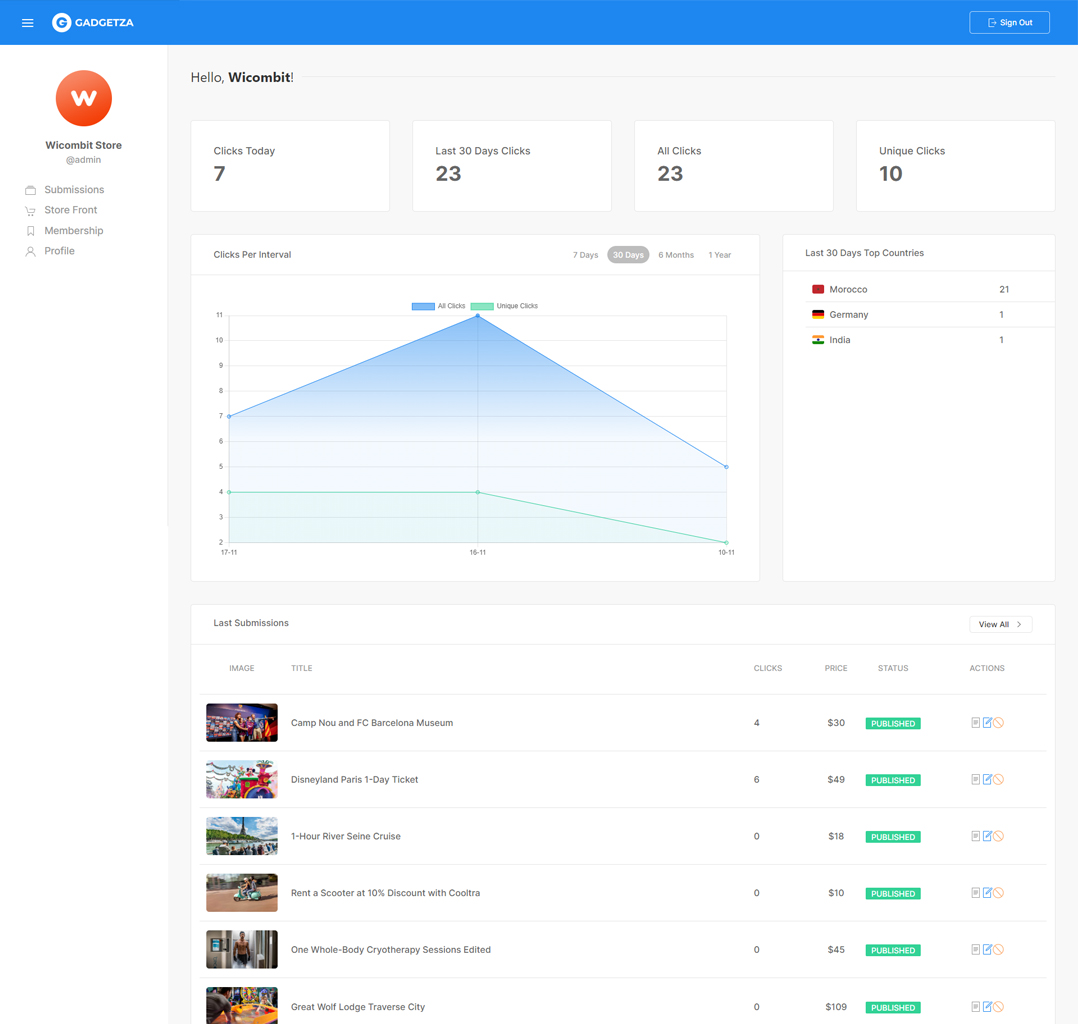Click the Membership bookmark icon

pos(31,231)
